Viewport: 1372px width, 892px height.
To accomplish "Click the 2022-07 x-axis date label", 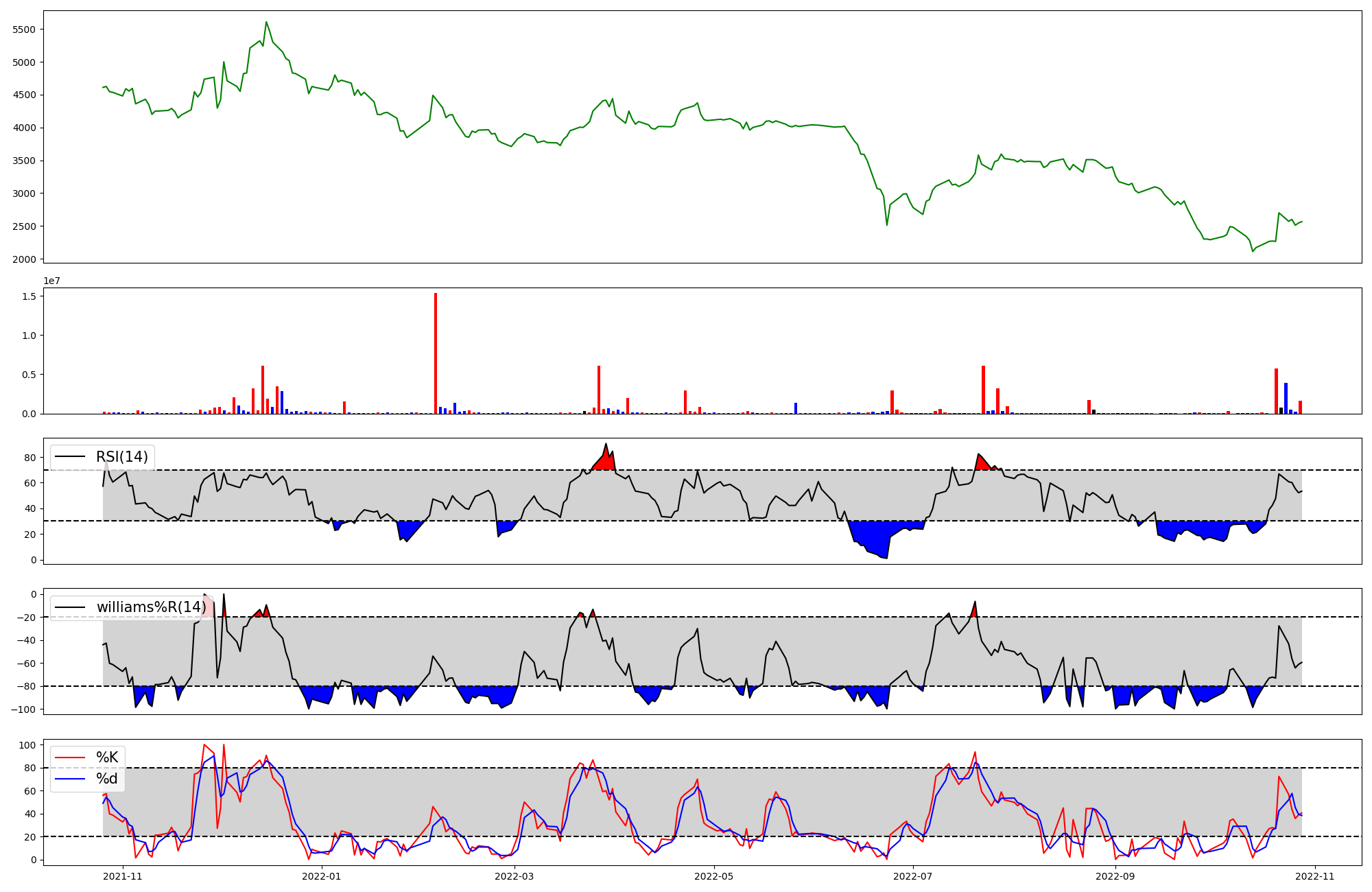I will point(914,876).
